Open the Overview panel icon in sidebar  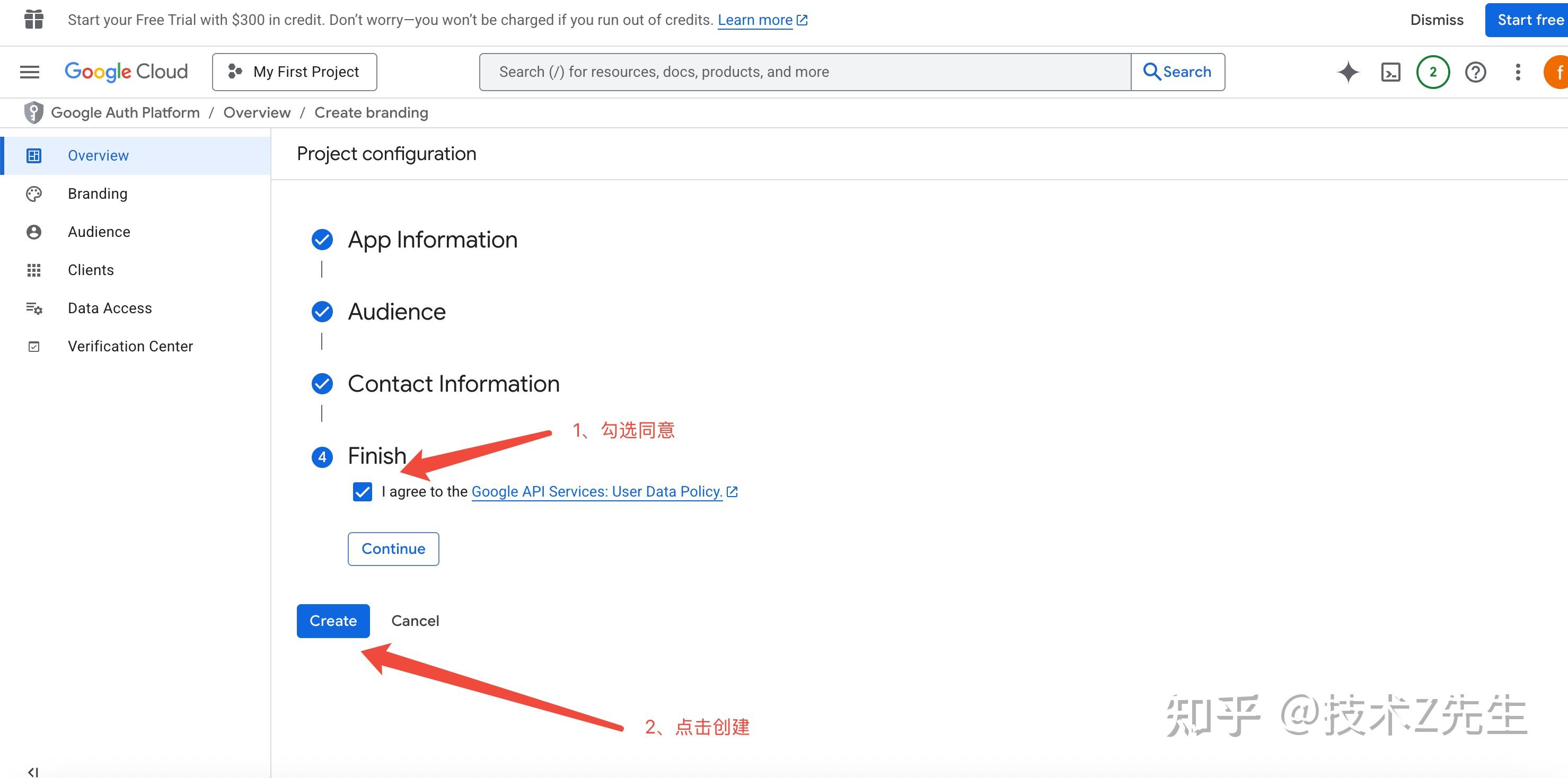click(x=34, y=155)
